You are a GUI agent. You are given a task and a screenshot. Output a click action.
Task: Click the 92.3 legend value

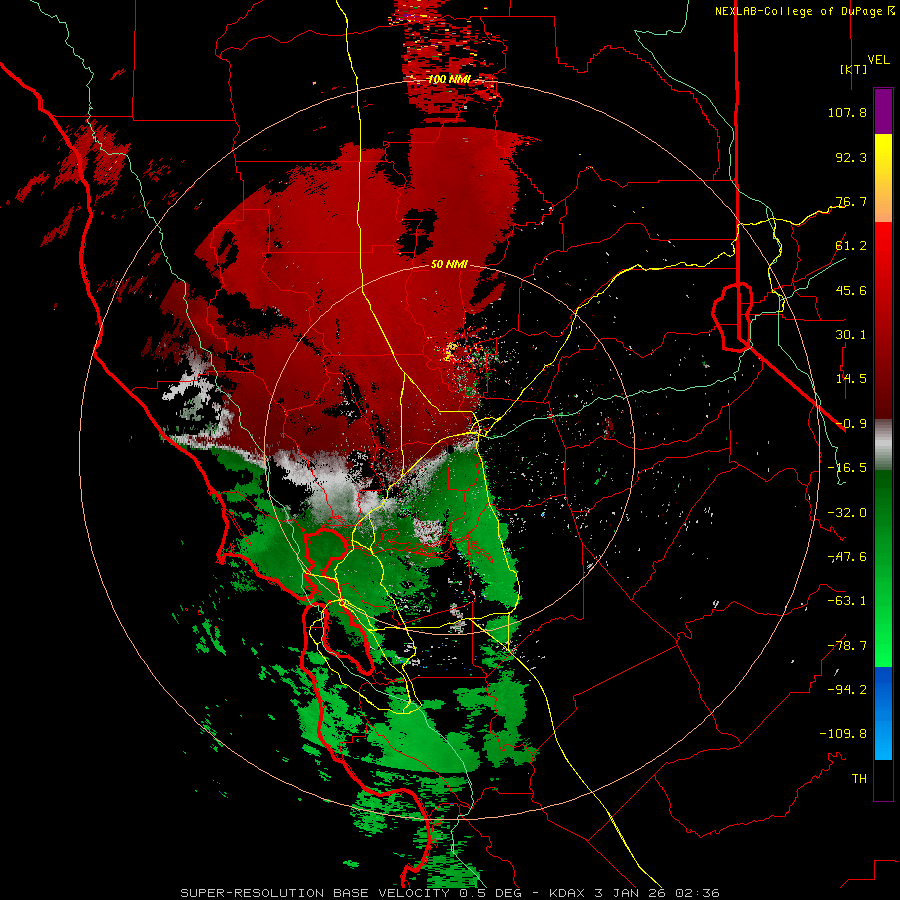(851, 157)
